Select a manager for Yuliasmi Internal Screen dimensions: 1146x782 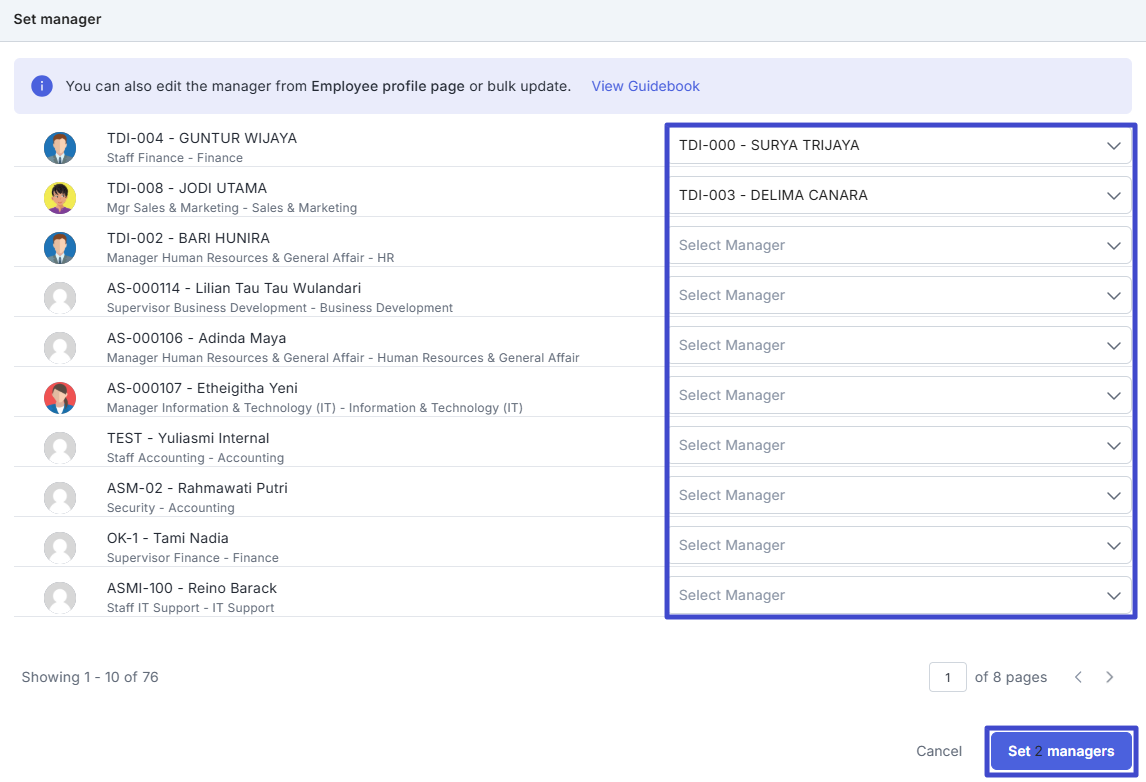[899, 446]
